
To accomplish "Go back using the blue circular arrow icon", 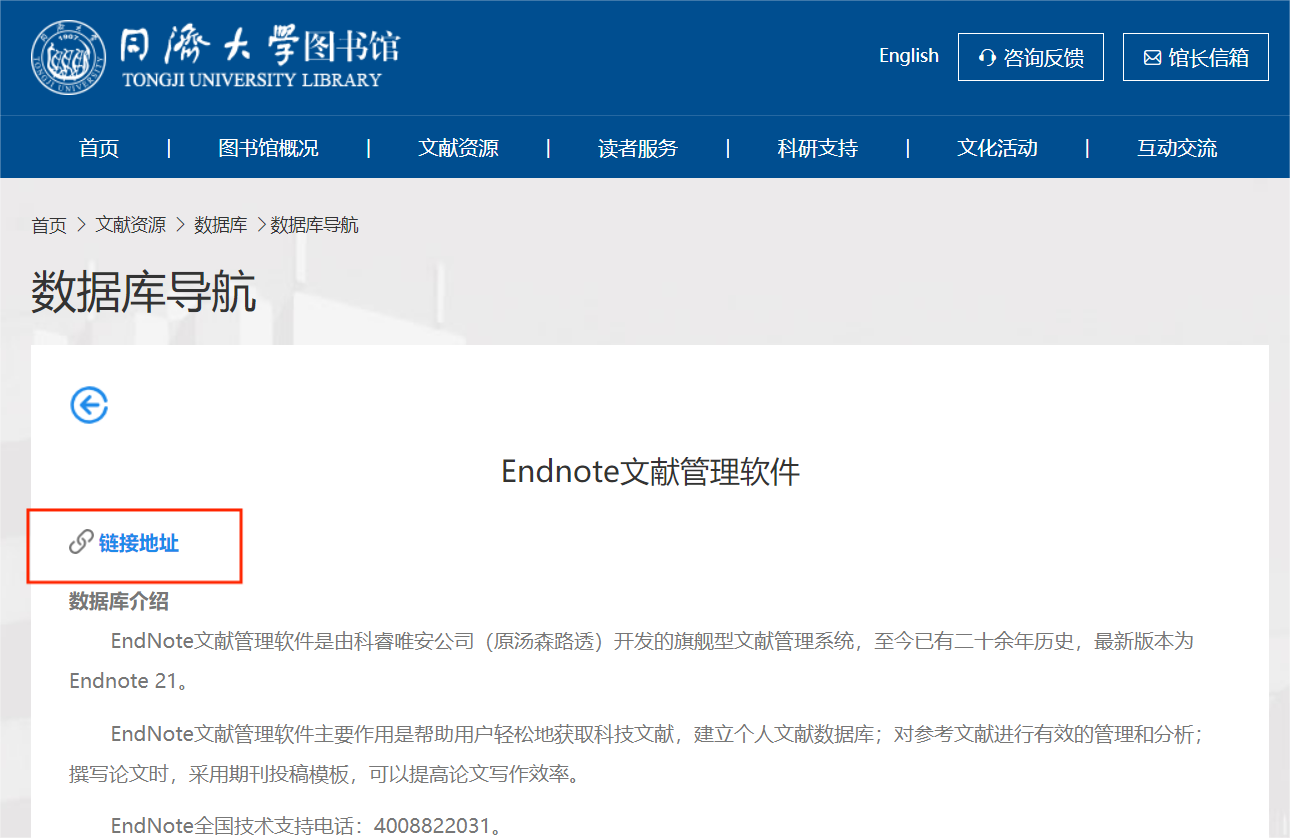I will pos(89,405).
